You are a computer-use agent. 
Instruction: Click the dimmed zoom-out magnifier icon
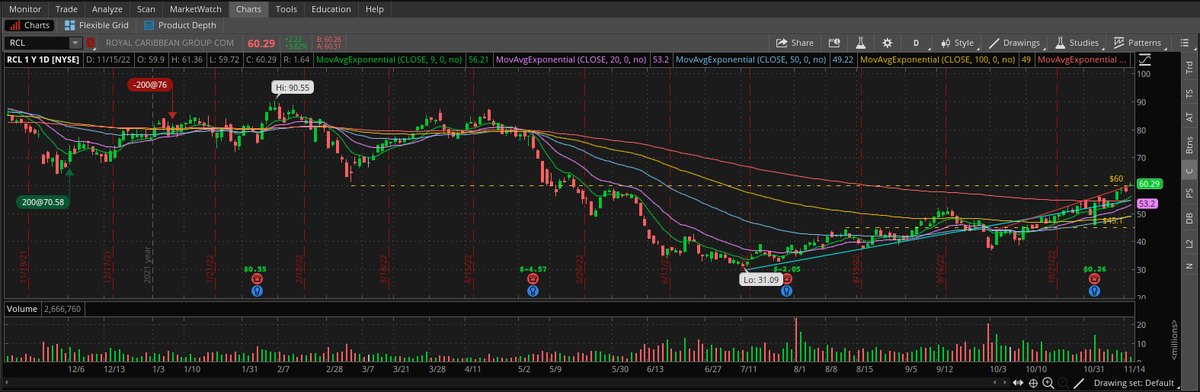click(x=1062, y=383)
